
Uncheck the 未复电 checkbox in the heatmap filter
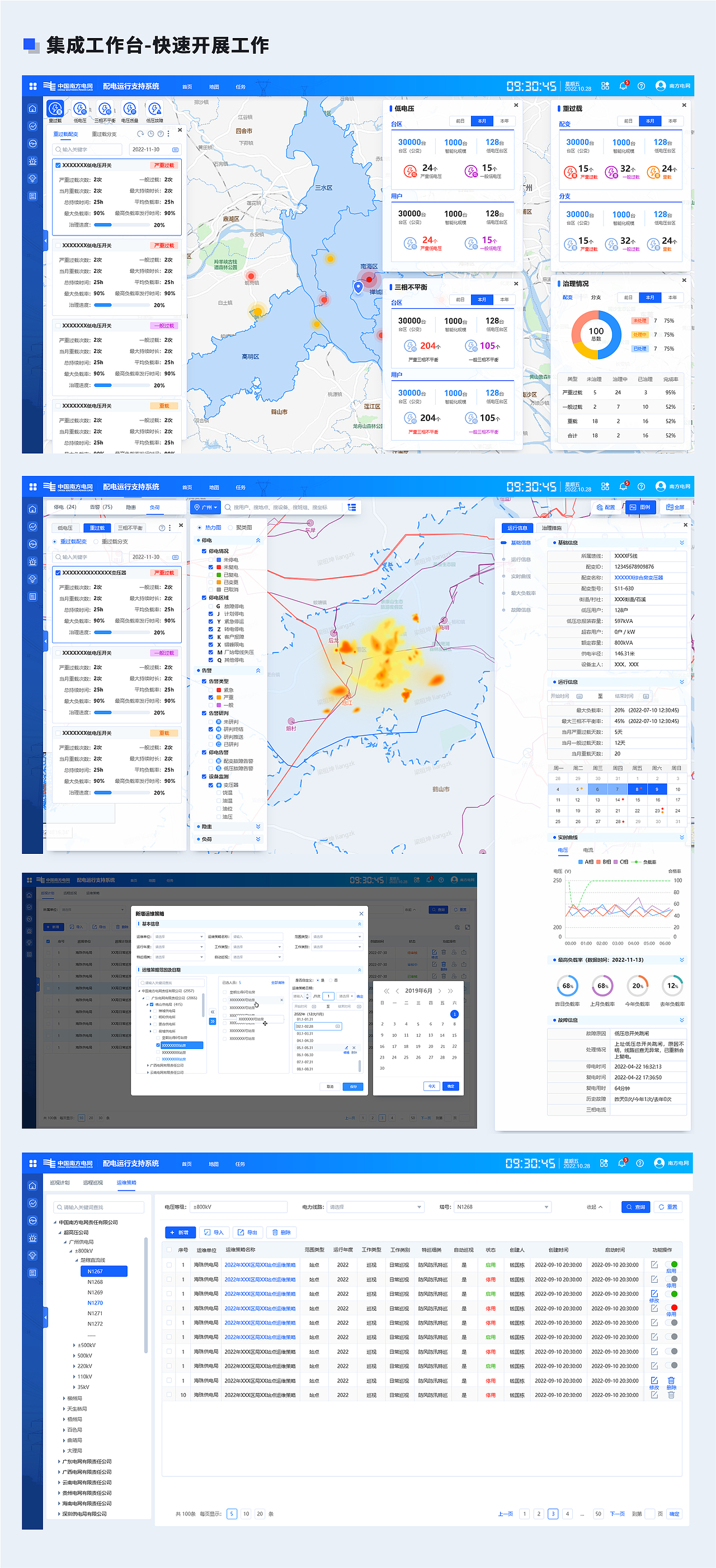pos(211,567)
